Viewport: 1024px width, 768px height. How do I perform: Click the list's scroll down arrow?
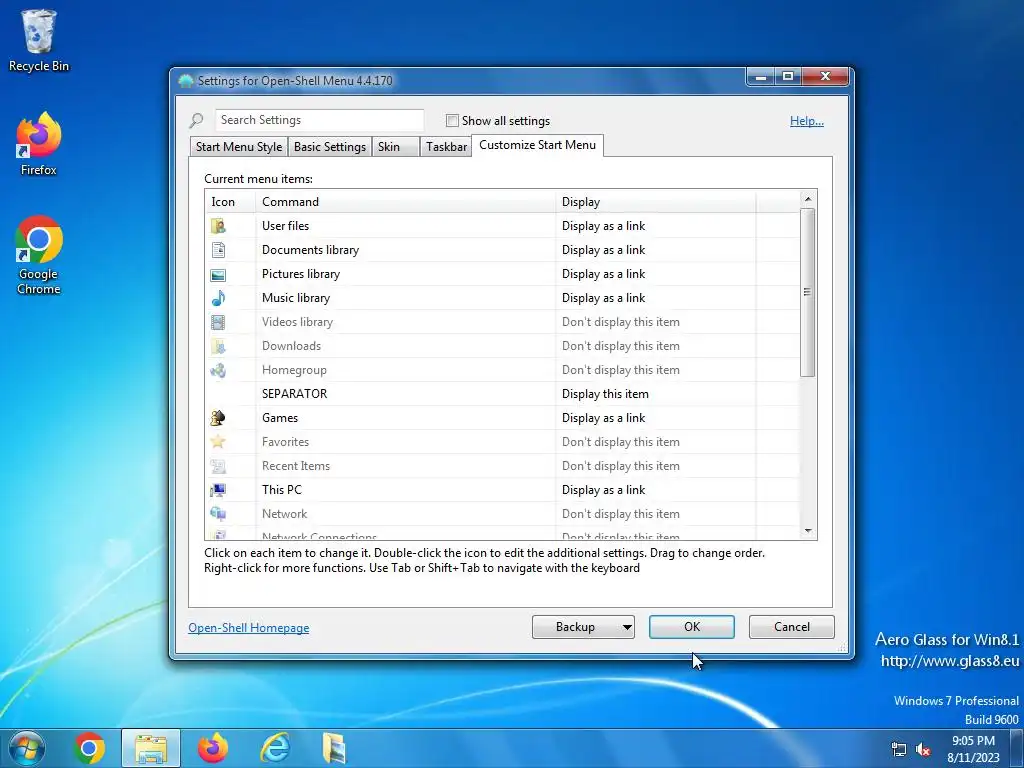(x=808, y=532)
